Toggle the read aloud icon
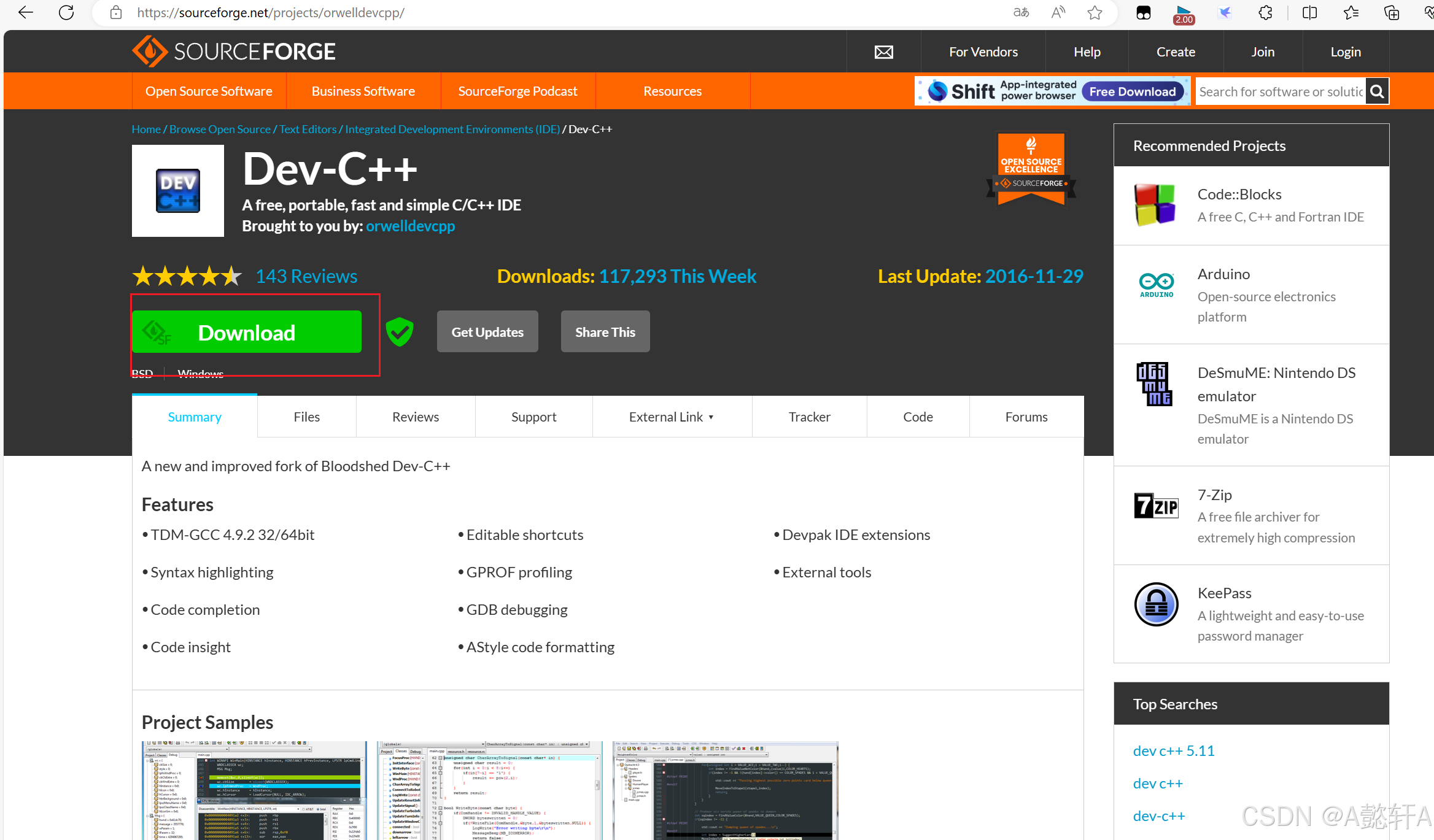Image resolution: width=1434 pixels, height=840 pixels. tap(1058, 12)
